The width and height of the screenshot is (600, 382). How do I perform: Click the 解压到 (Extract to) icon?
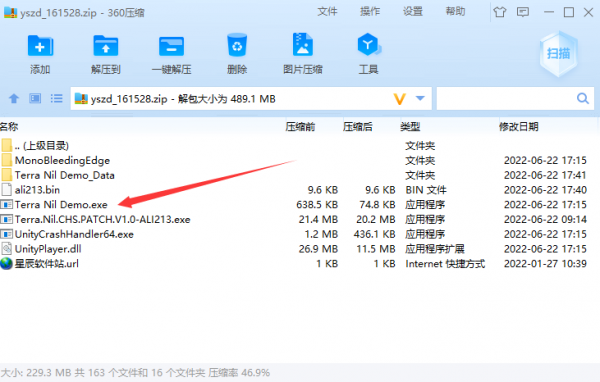coord(106,46)
